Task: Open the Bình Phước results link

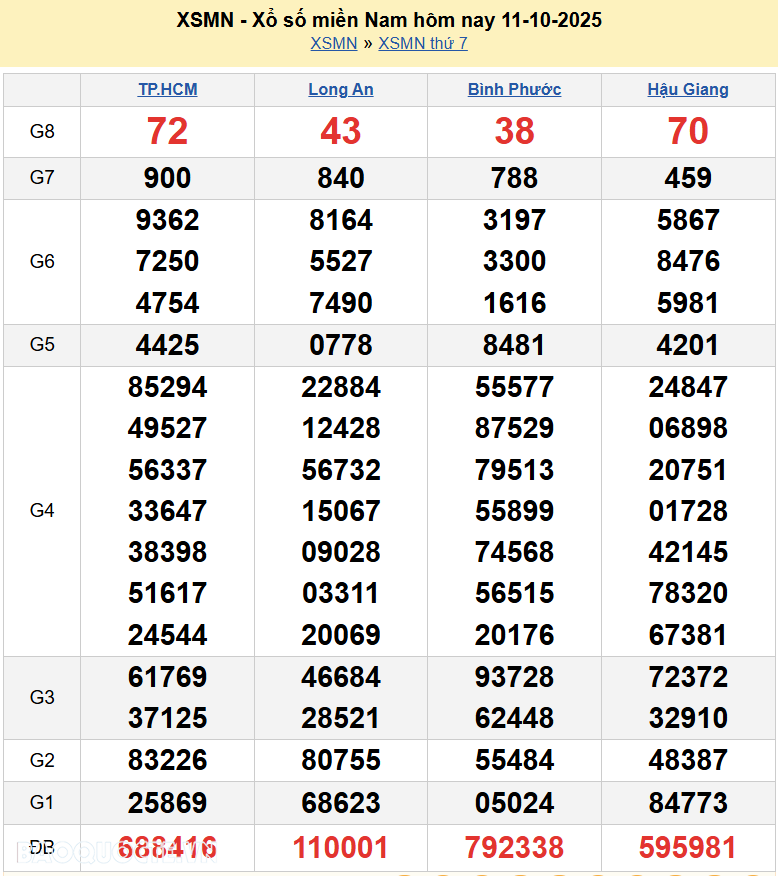Action: (x=514, y=89)
